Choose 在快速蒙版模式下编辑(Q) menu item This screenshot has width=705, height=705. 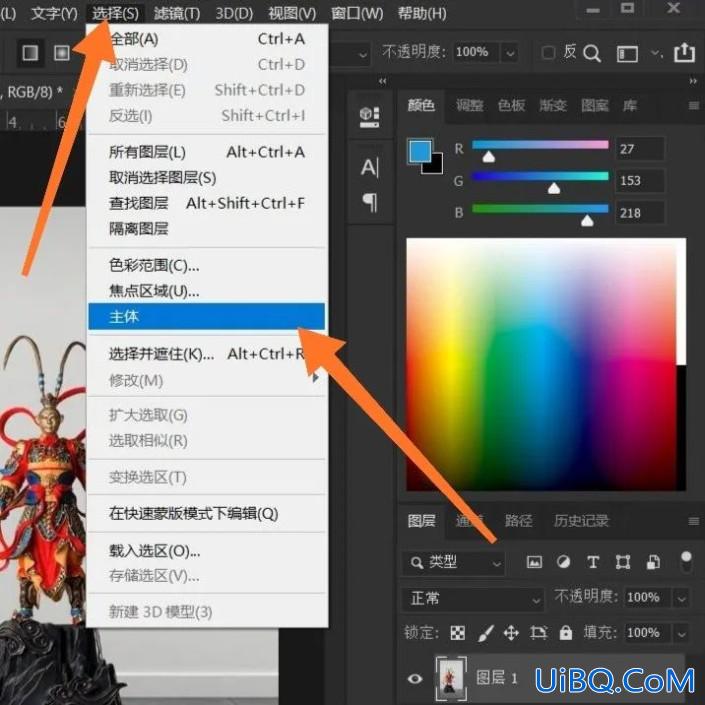click(x=206, y=513)
